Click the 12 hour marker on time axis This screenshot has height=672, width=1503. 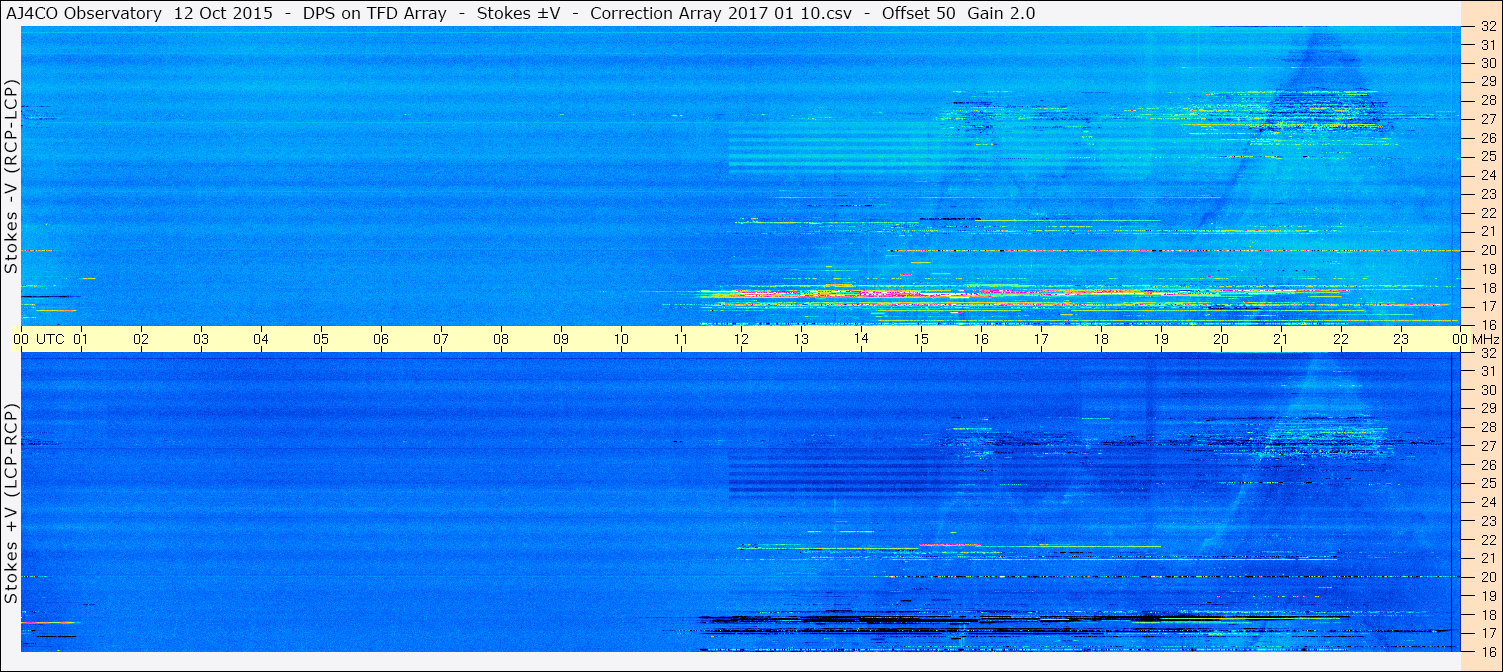(x=741, y=339)
